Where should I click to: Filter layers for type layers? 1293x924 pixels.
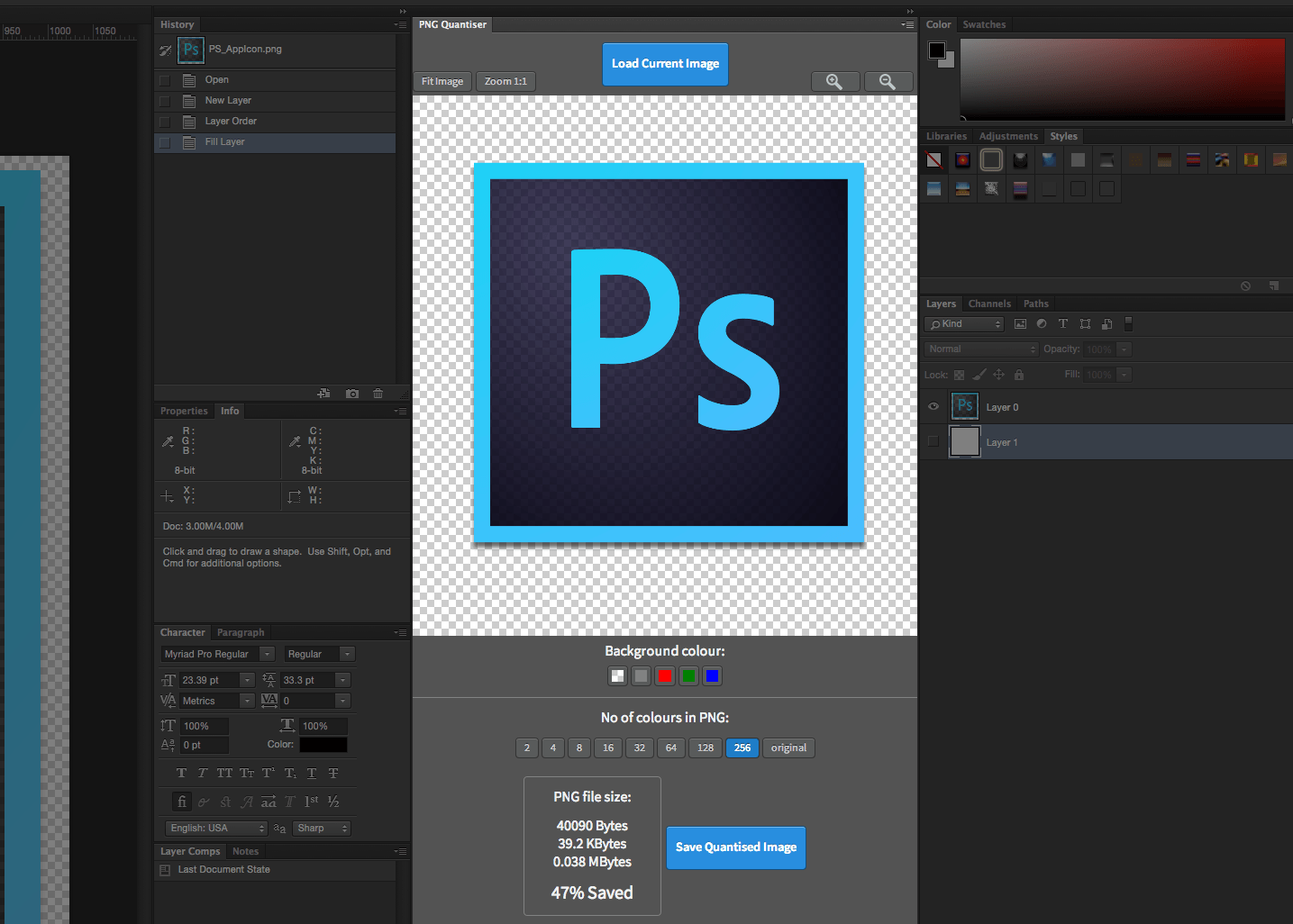point(1063,324)
